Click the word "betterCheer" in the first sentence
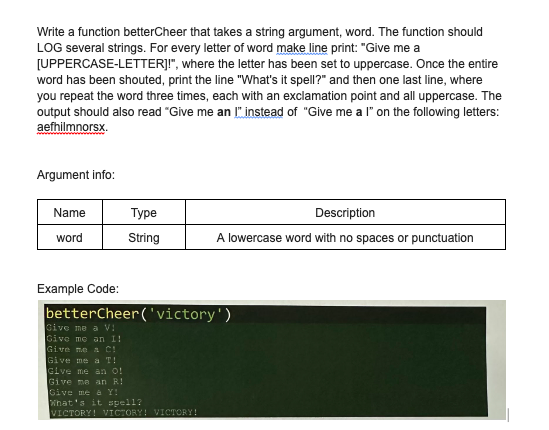549x430 pixels. (x=155, y=32)
